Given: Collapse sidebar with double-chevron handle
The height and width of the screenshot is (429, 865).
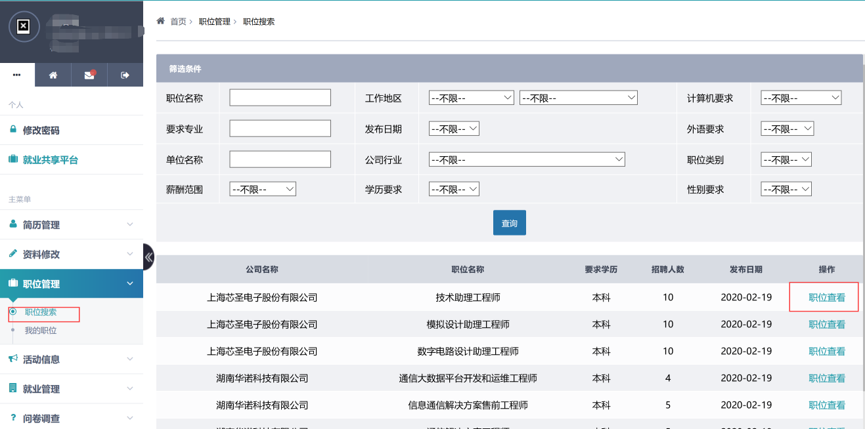Looking at the screenshot, I should pyautogui.click(x=148, y=257).
